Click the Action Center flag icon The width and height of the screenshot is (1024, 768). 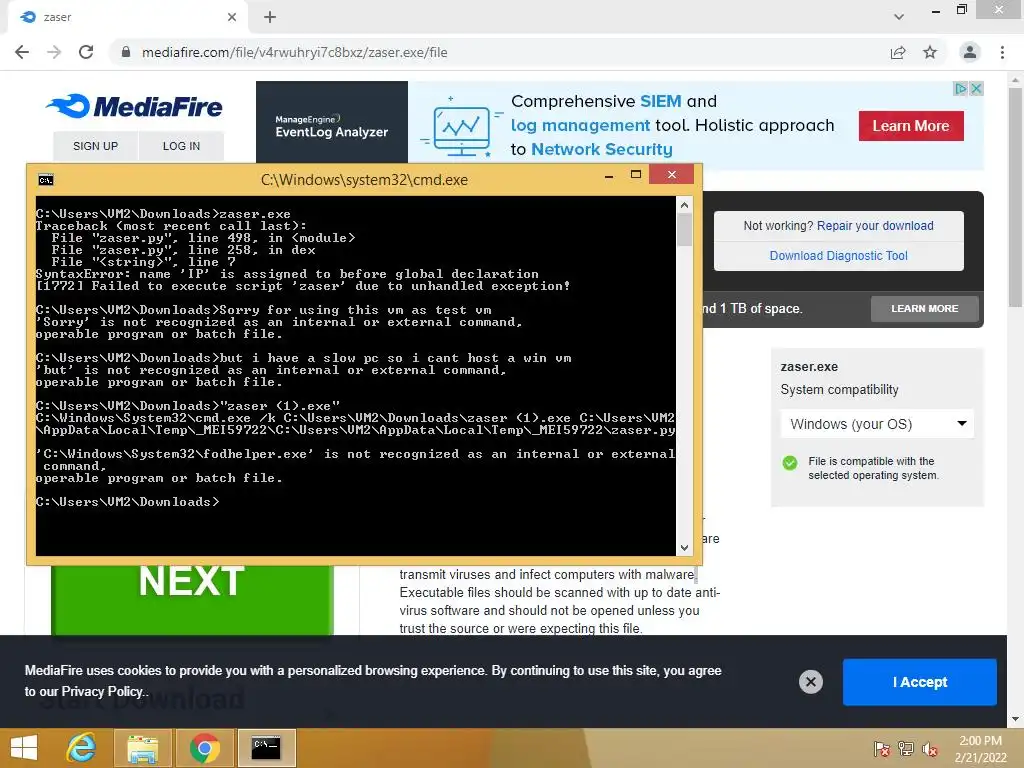tap(882, 748)
